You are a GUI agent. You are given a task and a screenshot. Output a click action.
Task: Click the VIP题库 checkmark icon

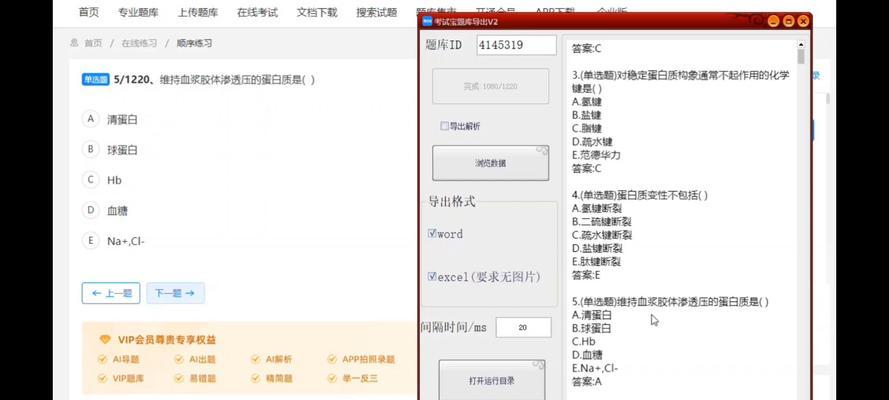[x=103, y=378]
